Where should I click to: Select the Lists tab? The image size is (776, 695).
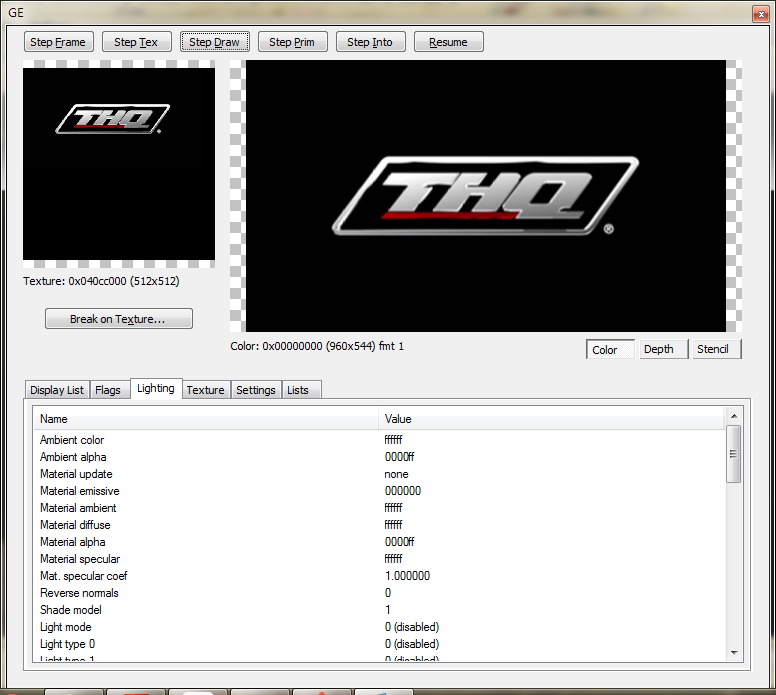[298, 390]
